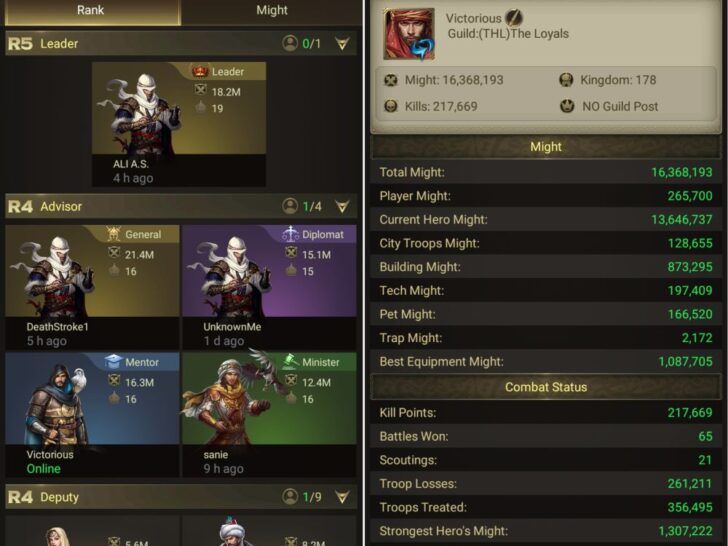The height and width of the screenshot is (546, 728).
Task: Select the Victorious Mentor member card
Action: pos(92,415)
